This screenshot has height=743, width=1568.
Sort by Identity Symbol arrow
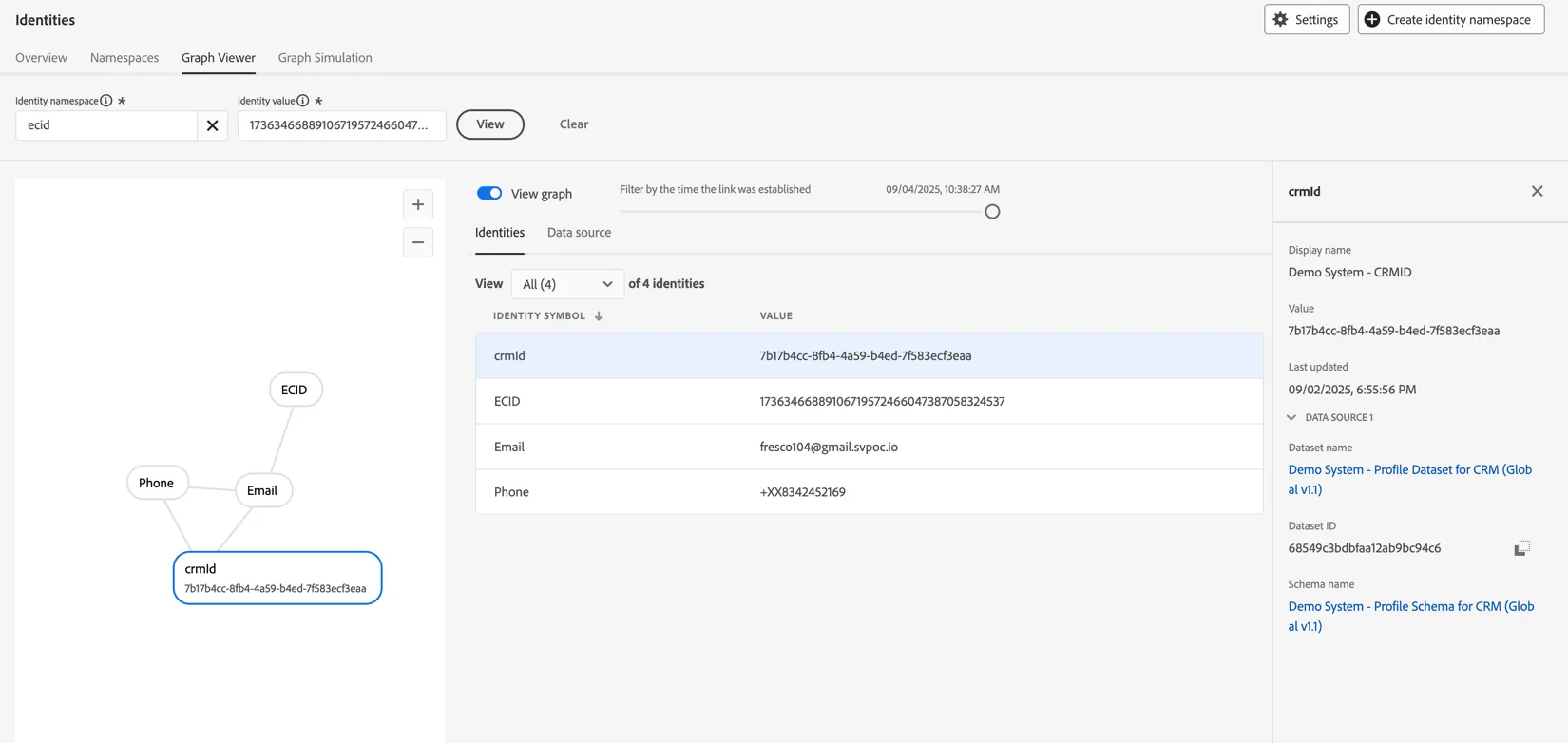coord(599,315)
